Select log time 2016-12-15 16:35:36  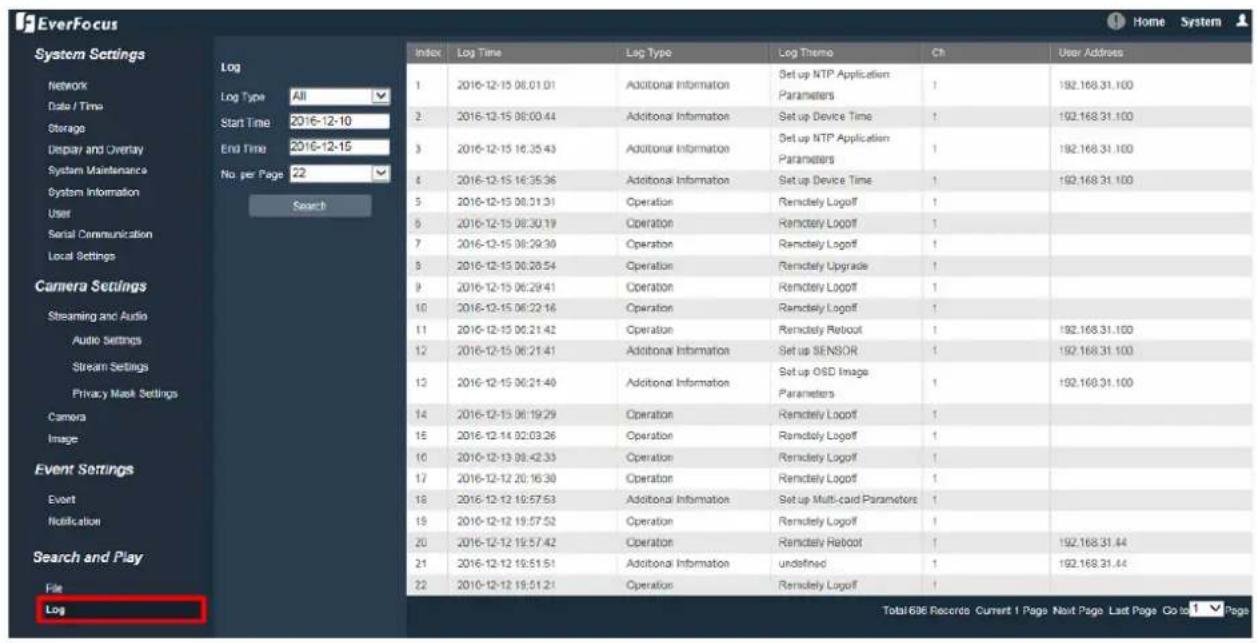click(506, 180)
